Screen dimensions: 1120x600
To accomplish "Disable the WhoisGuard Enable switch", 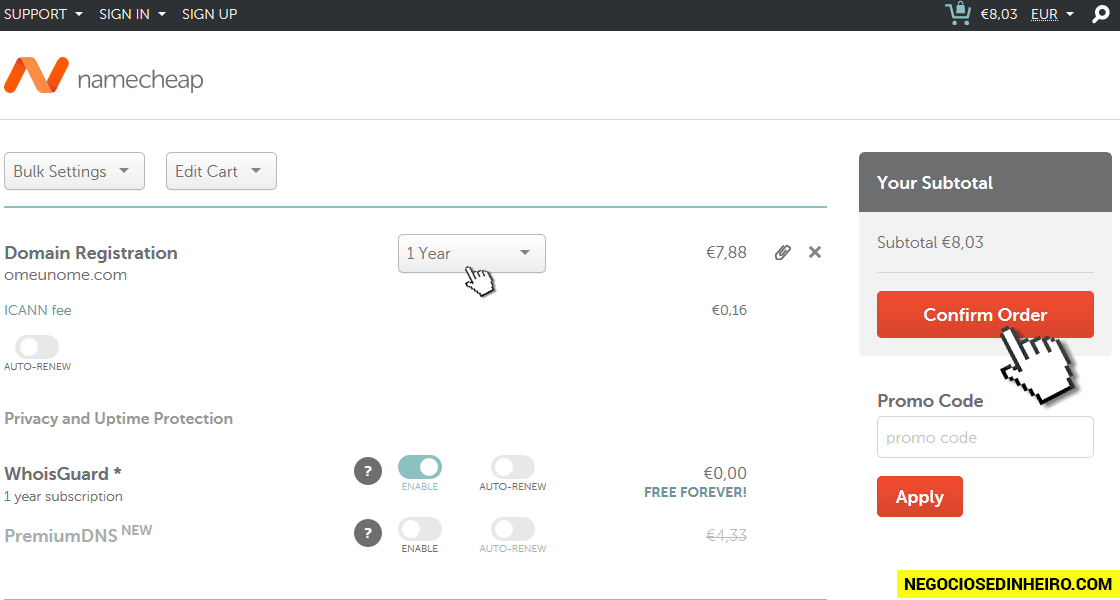I will click(420, 468).
